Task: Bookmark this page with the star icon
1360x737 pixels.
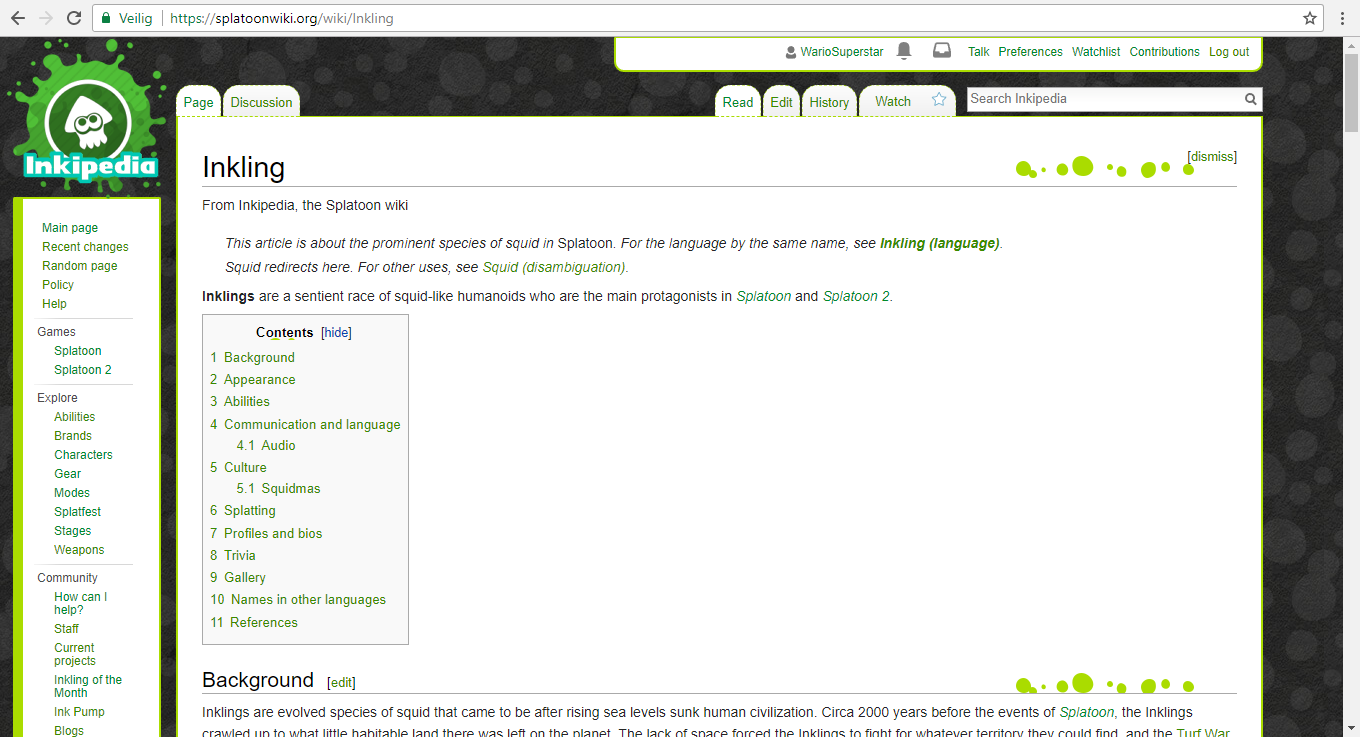Action: pyautogui.click(x=1310, y=18)
